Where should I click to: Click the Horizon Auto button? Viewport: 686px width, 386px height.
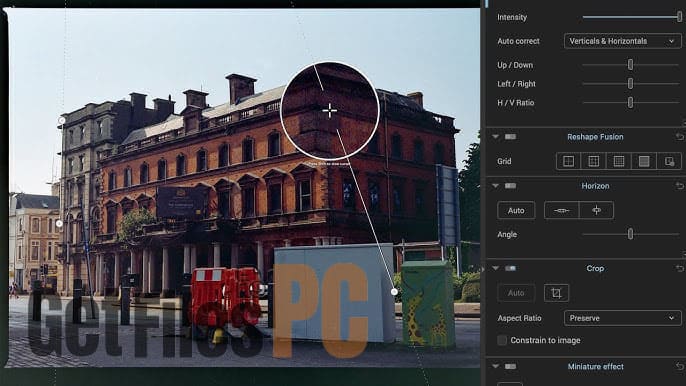click(516, 211)
